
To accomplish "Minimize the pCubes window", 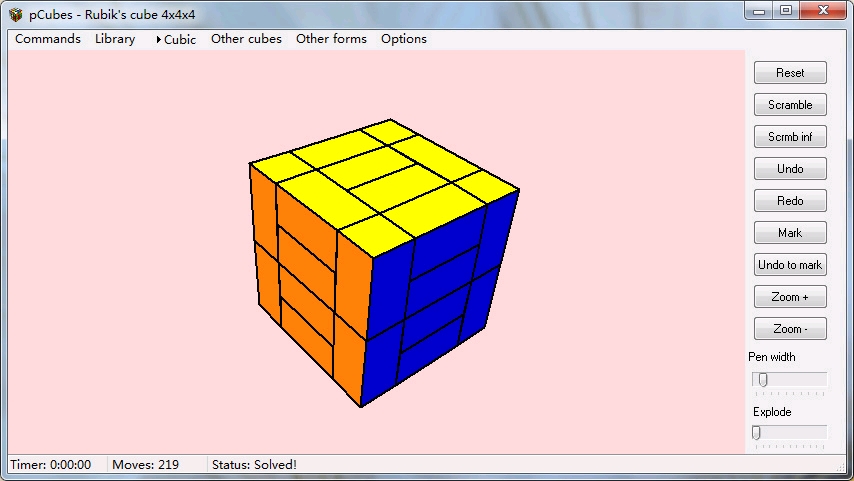I will pyautogui.click(x=759, y=10).
